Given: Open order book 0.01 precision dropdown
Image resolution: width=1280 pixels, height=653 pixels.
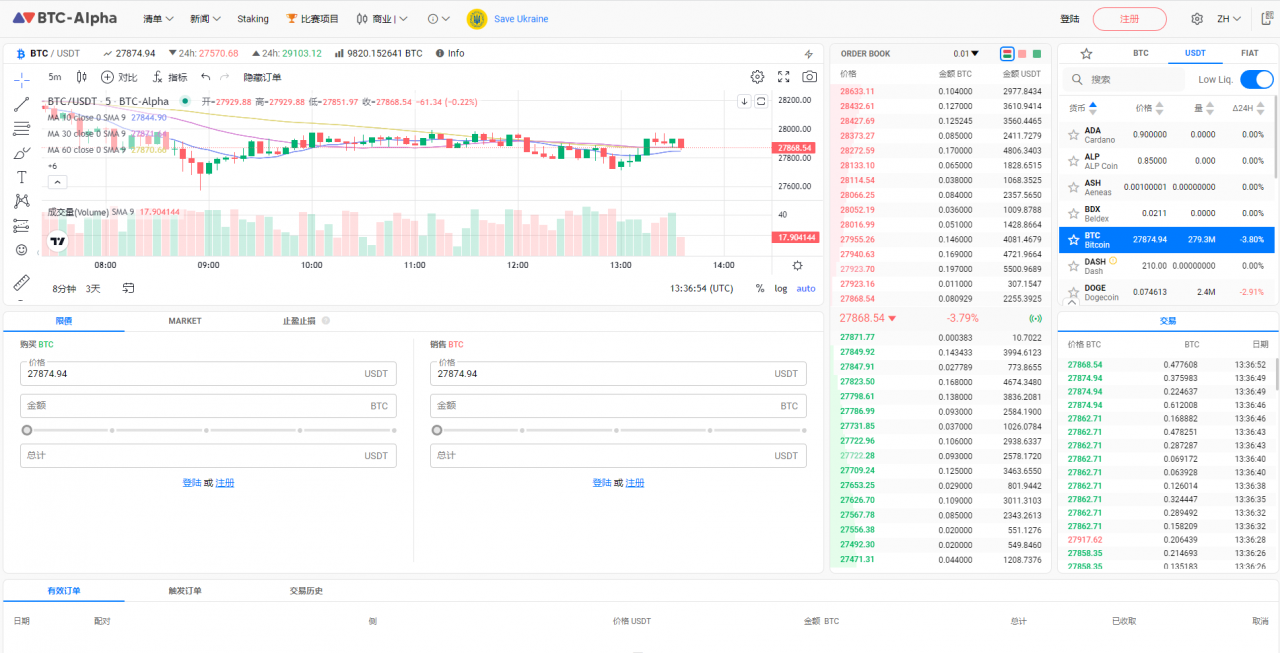Looking at the screenshot, I should [x=966, y=54].
